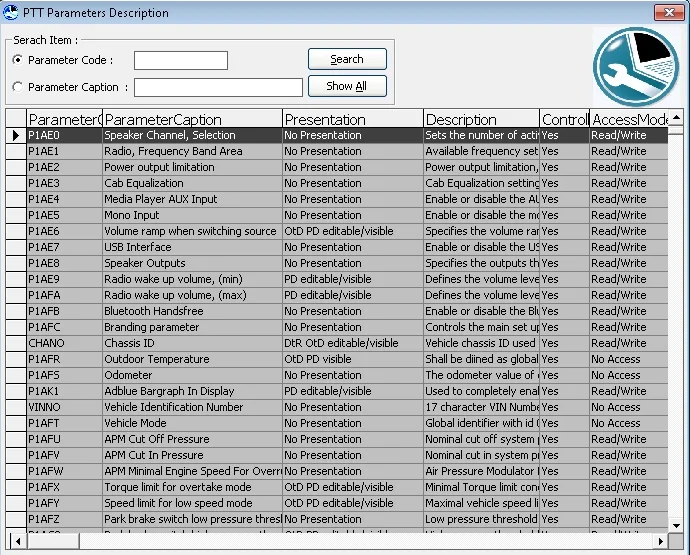Click 'No Access' cell in the Odometer row
Screen dimensions: 690x555
(629, 375)
